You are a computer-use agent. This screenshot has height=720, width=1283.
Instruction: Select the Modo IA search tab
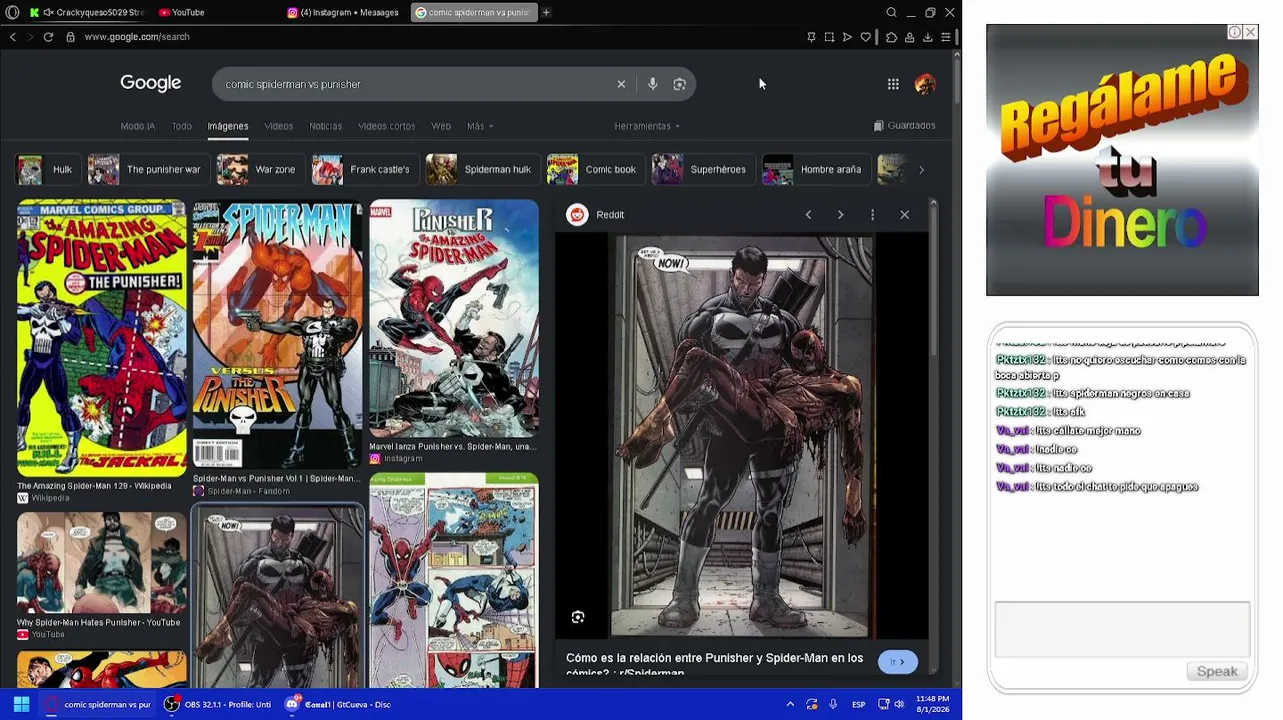[x=137, y=126]
